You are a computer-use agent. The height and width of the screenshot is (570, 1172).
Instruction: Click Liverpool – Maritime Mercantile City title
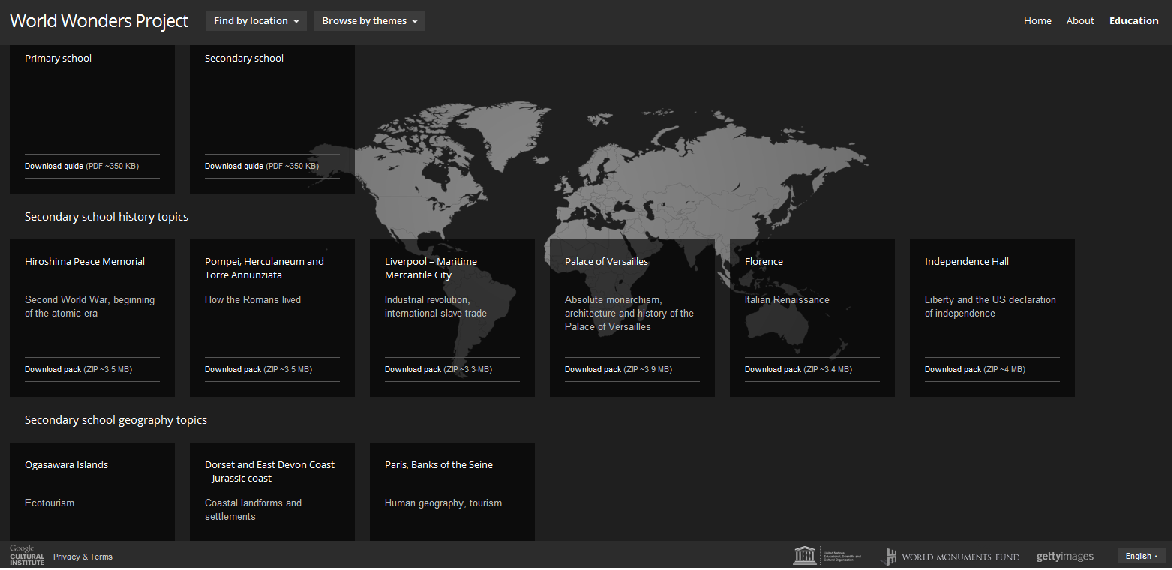pos(431,268)
